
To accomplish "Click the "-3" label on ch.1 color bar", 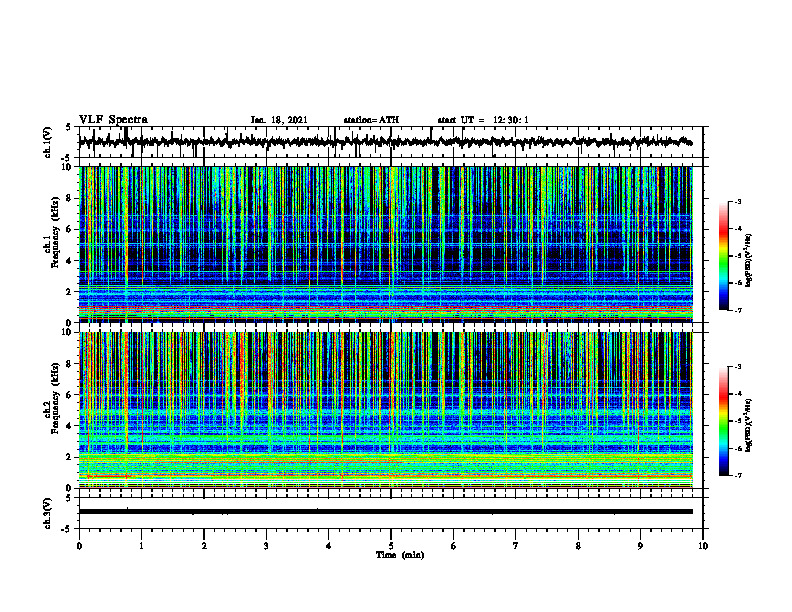I will click(x=737, y=202).
